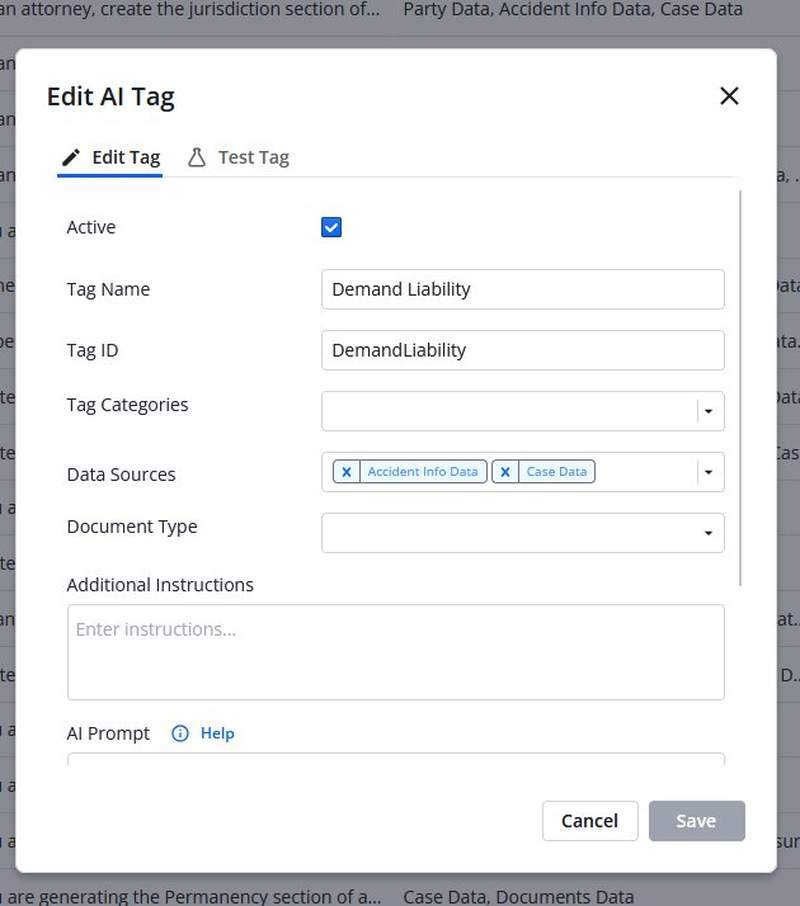Open the Document Type dropdown
Image resolution: width=800 pixels, height=906 pixels.
tap(708, 533)
